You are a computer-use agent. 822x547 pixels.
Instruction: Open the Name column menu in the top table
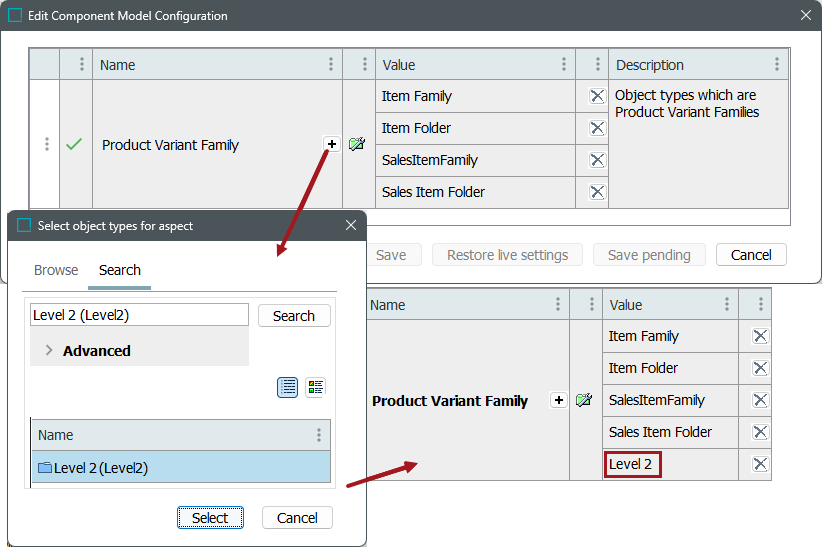pyautogui.click(x=331, y=65)
